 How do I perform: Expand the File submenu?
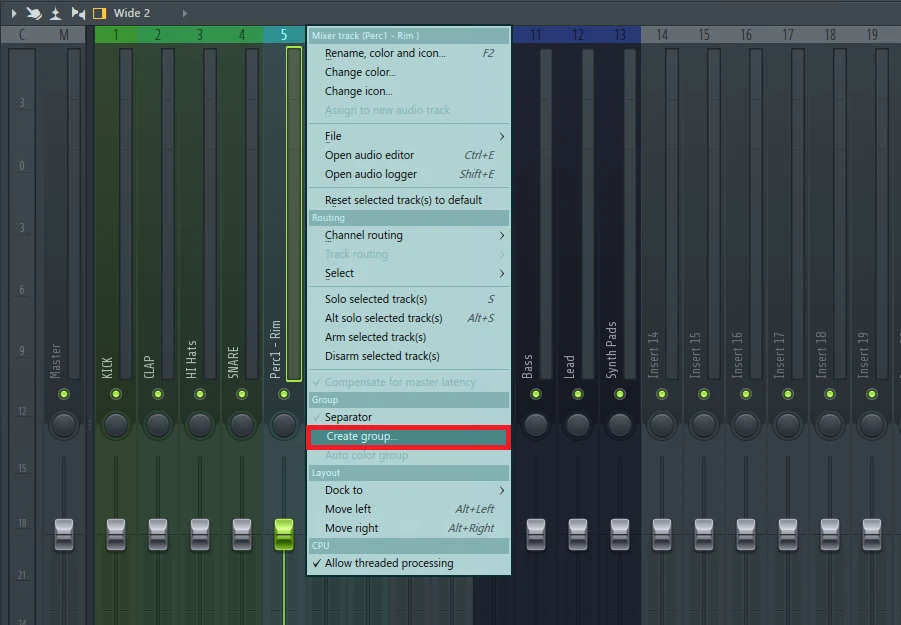pyautogui.click(x=408, y=136)
